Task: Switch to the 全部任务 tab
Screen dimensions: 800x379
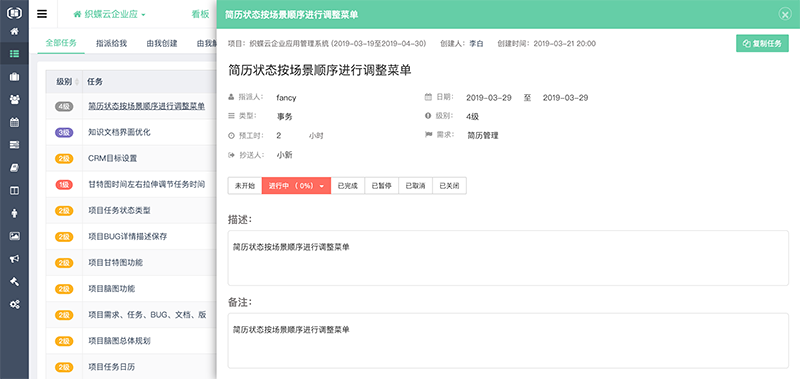Action: (x=61, y=43)
